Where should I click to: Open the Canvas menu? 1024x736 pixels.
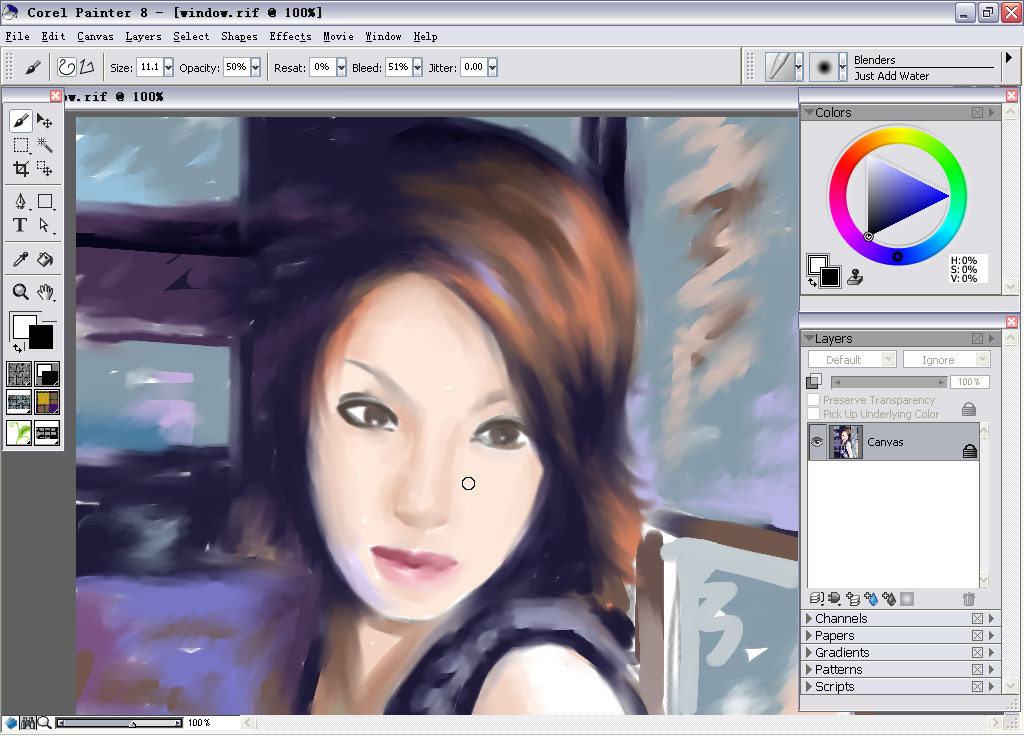[x=95, y=37]
